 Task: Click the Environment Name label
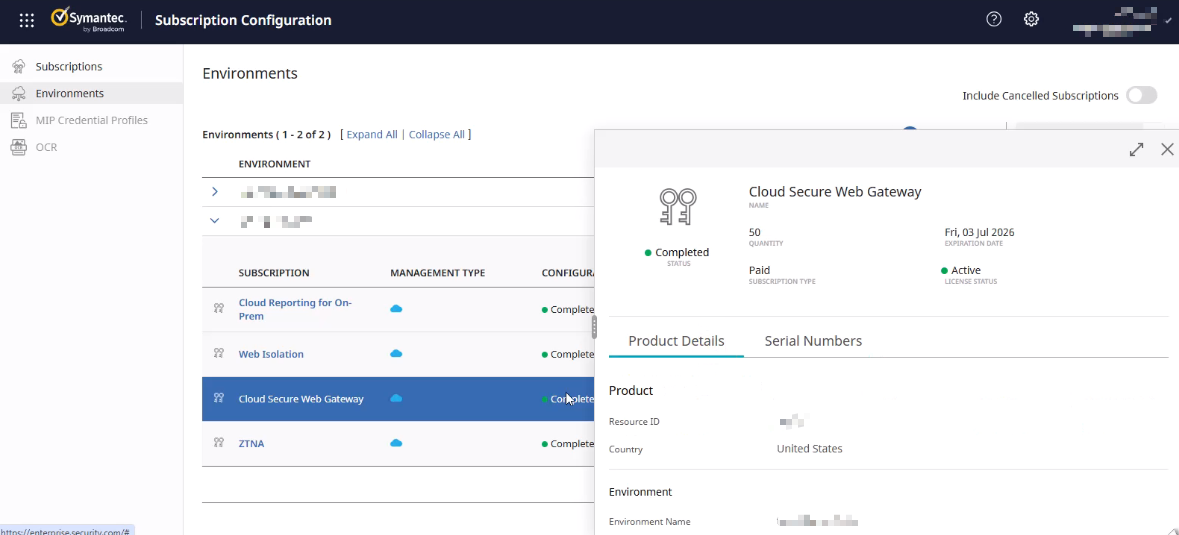pos(650,521)
